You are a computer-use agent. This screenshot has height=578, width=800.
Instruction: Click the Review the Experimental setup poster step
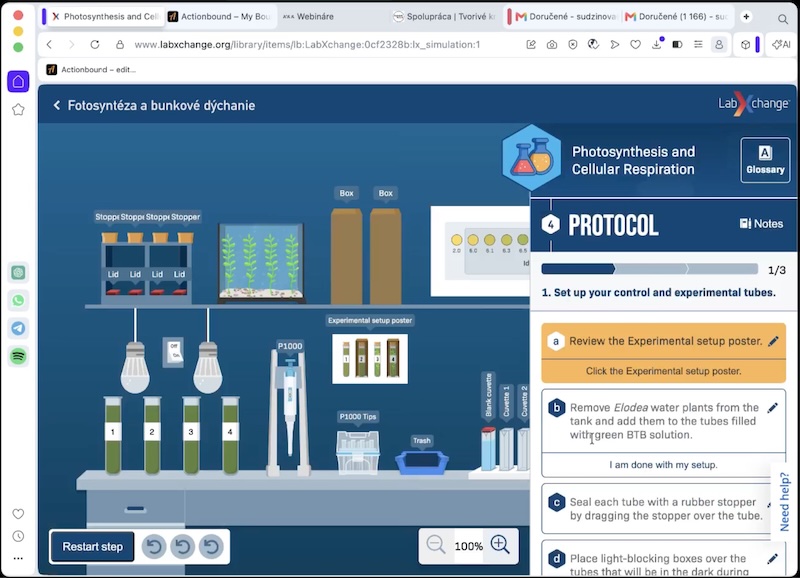(663, 341)
